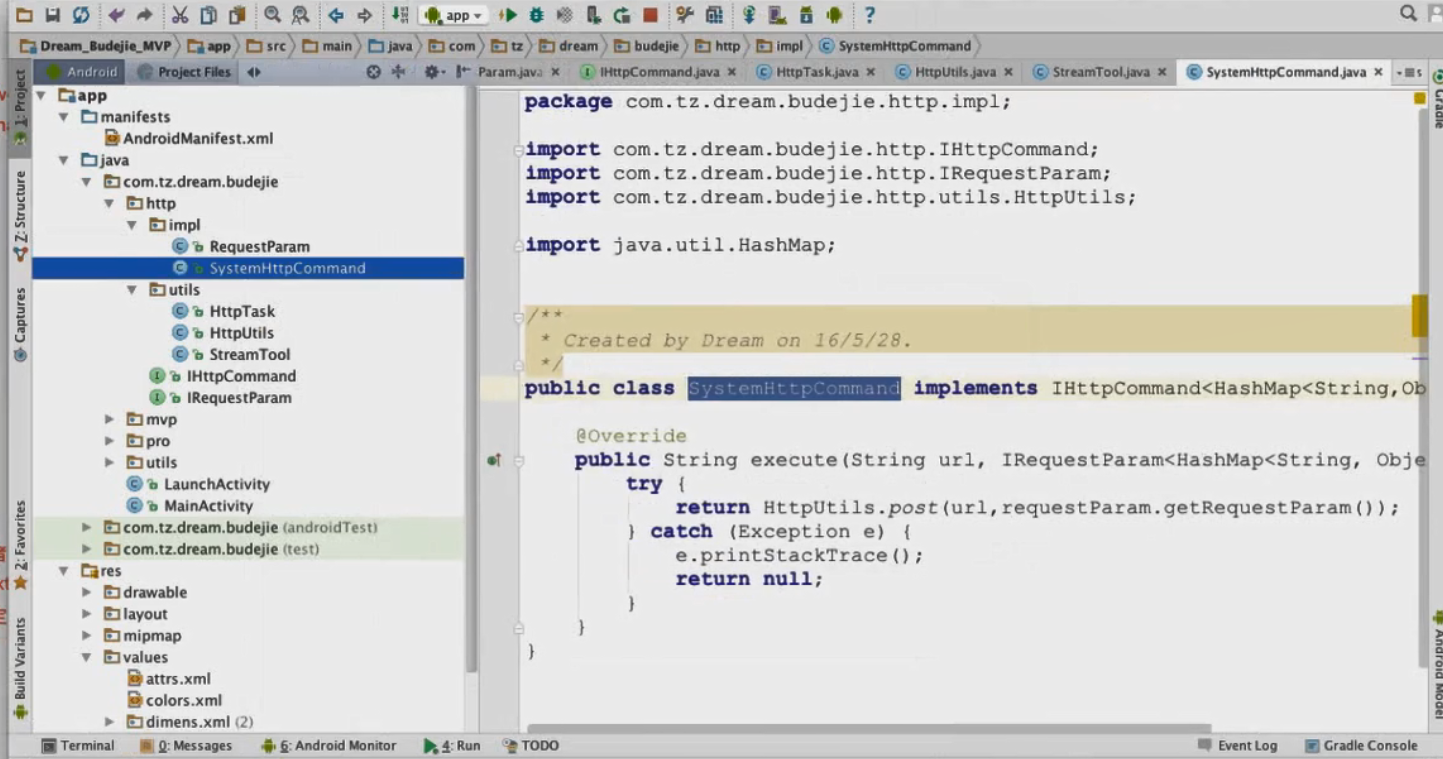This screenshot has height=759, width=1443.
Task: Click the editor horizontal scrollbar
Action: pos(869,728)
